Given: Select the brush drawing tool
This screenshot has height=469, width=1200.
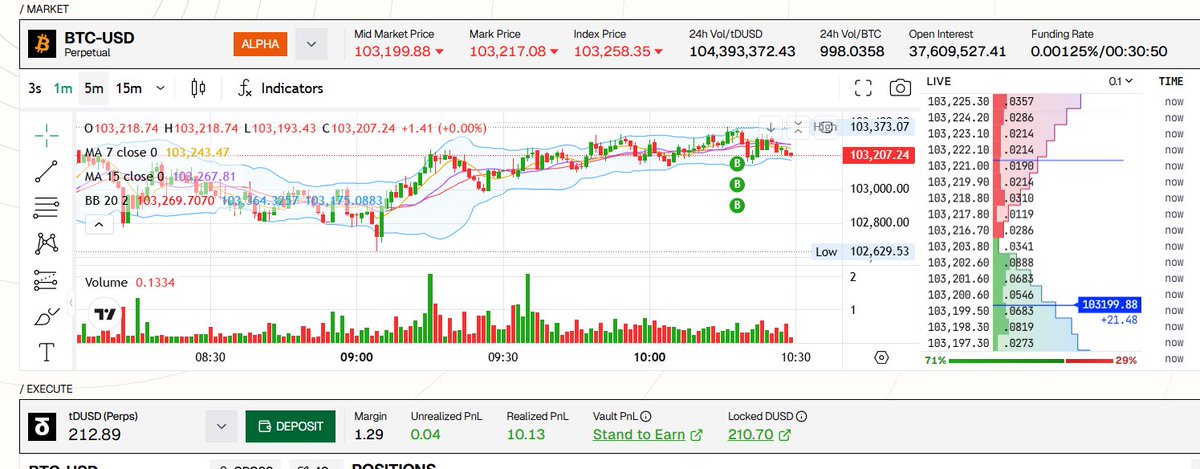Looking at the screenshot, I should (x=46, y=317).
